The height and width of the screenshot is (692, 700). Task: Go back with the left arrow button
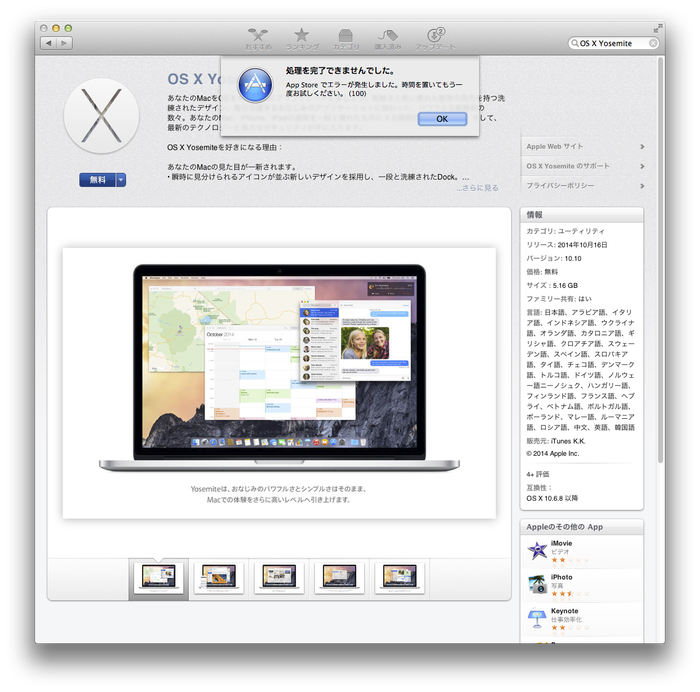[49, 43]
